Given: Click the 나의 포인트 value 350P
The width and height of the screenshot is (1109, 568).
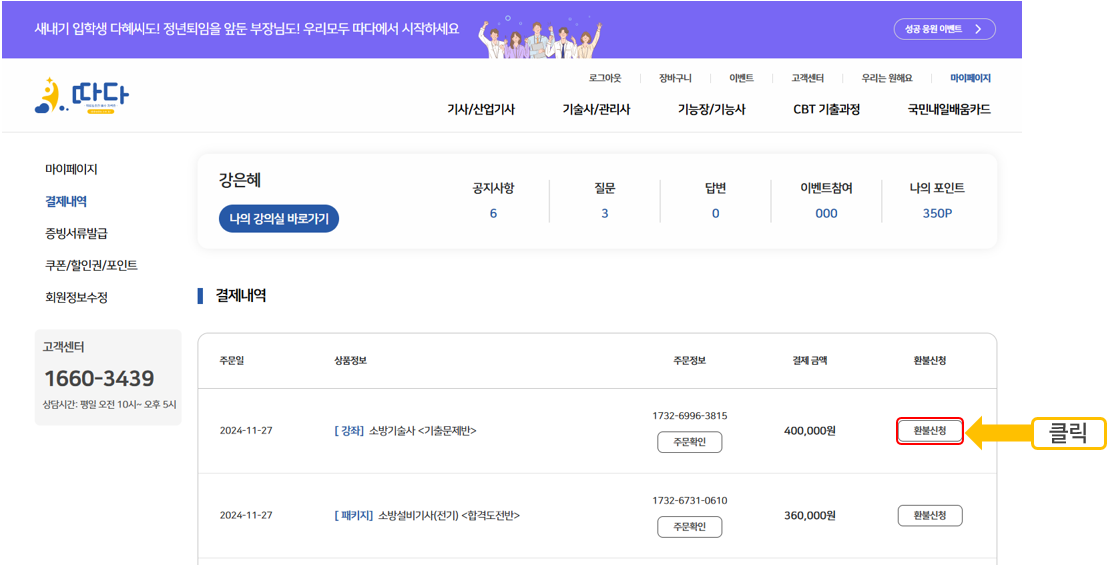Looking at the screenshot, I should click(x=937, y=213).
